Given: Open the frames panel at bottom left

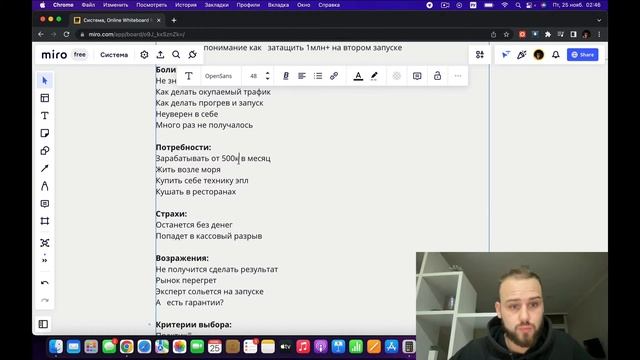Looking at the screenshot, I should tap(43, 324).
